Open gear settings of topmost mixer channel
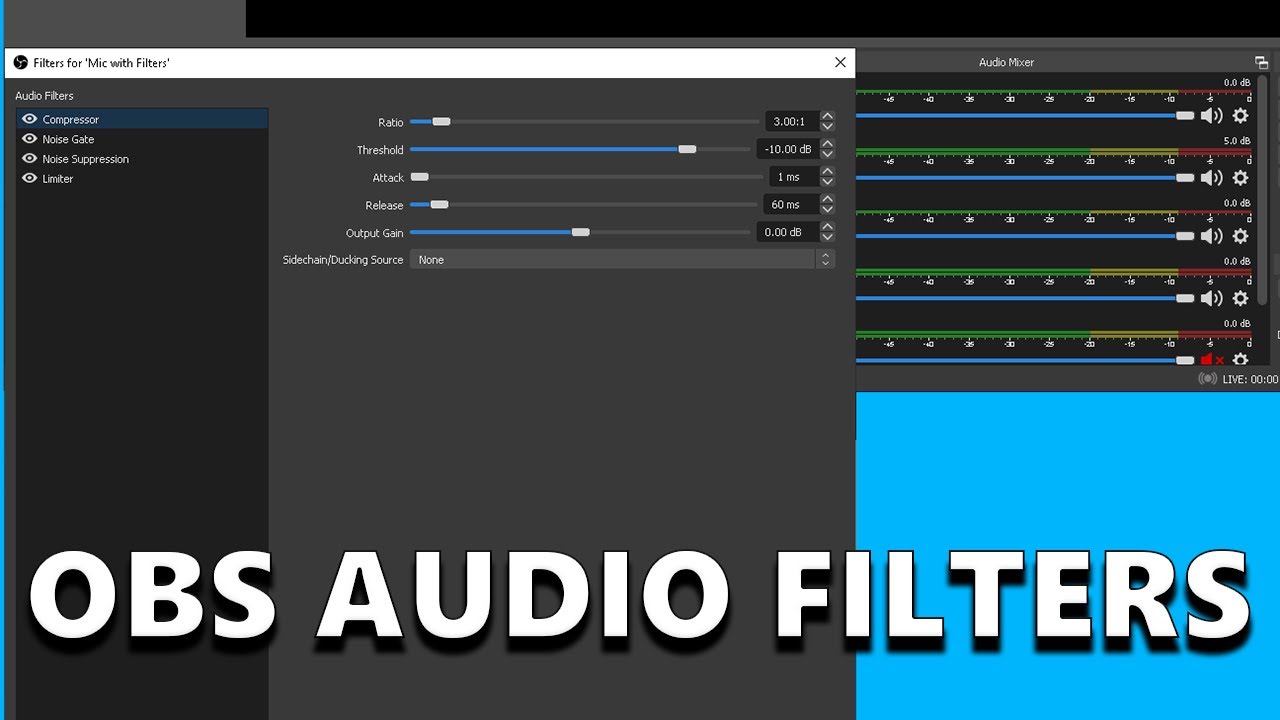 tap(1240, 116)
